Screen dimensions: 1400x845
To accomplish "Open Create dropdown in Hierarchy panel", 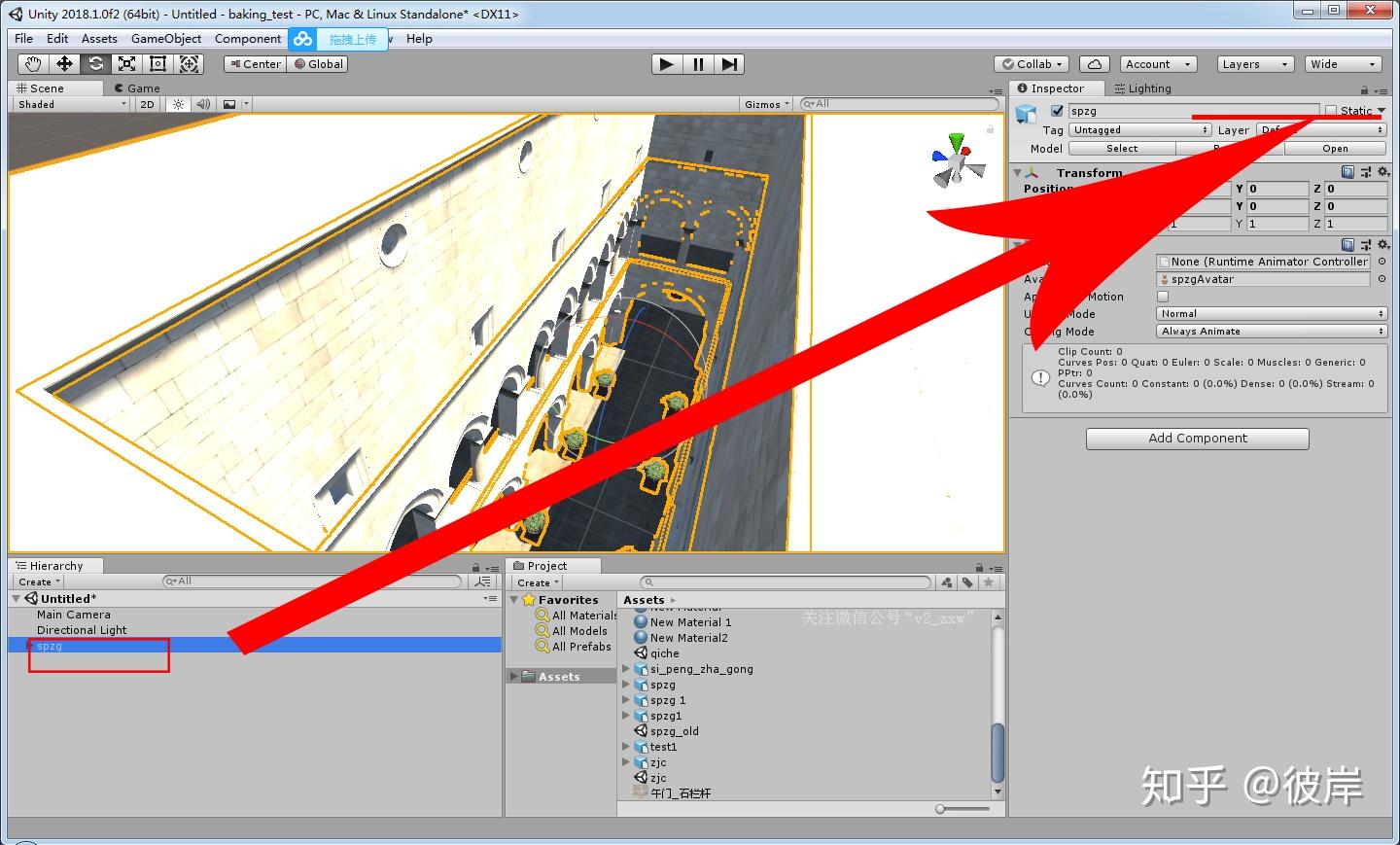I will point(39,582).
